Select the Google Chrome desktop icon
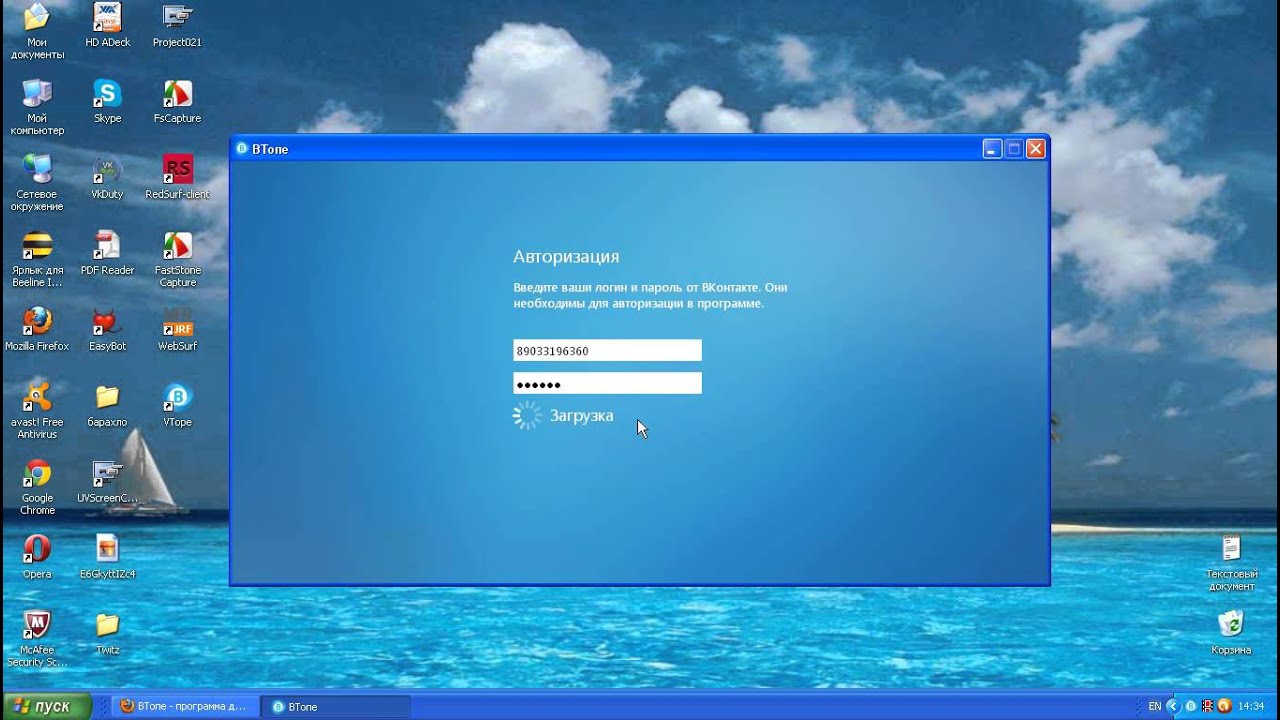Screen dimensions: 1280x720 [x=37, y=487]
